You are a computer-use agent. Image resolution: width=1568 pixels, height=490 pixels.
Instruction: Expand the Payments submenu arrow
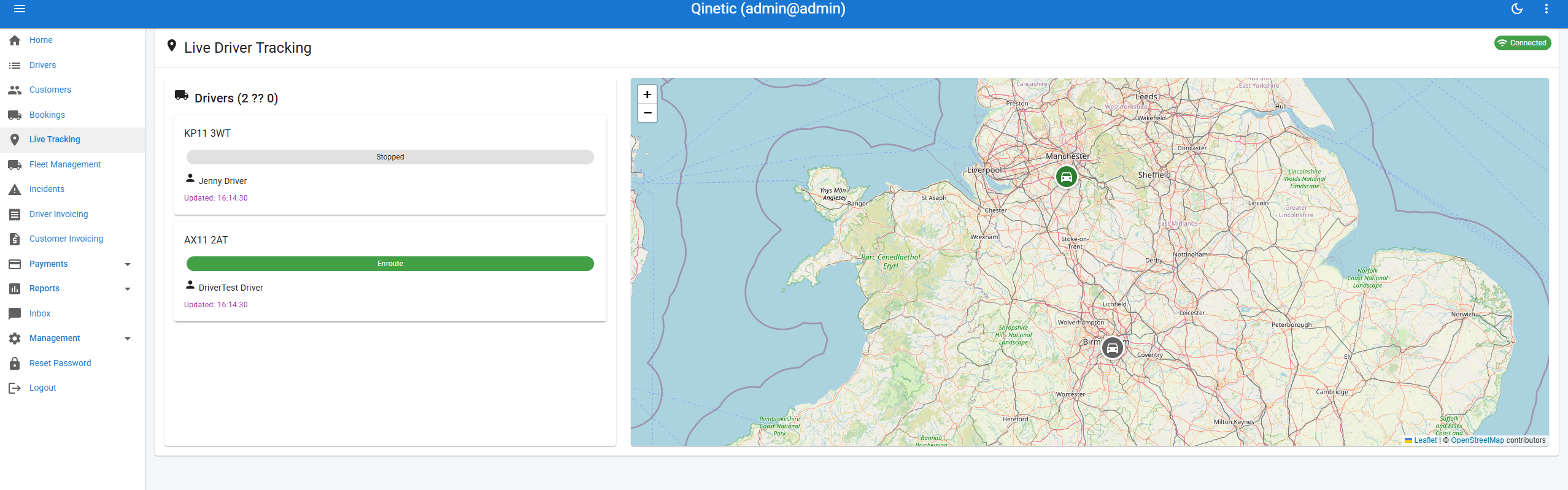pyautogui.click(x=128, y=264)
